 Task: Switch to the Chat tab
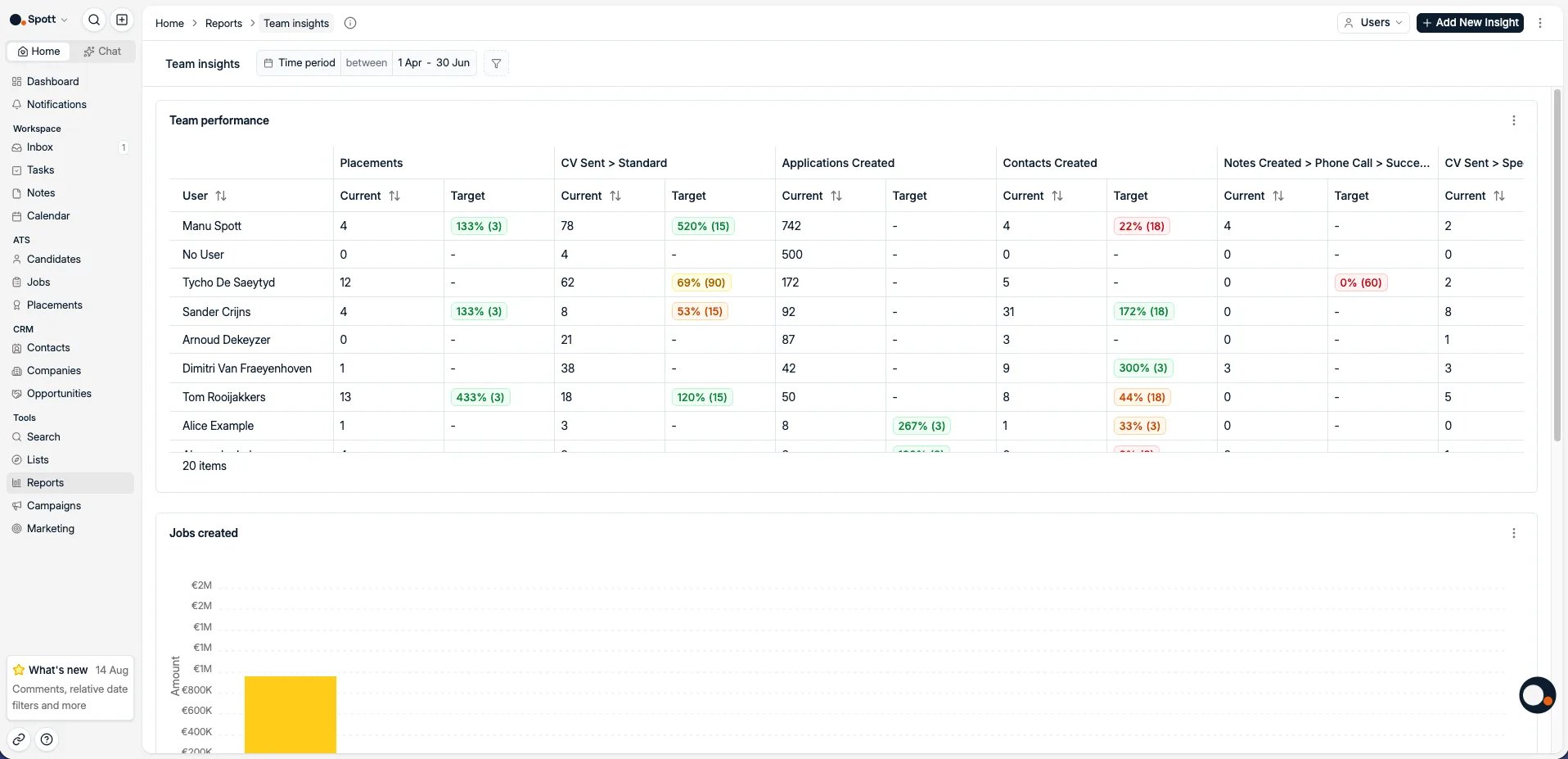point(102,52)
